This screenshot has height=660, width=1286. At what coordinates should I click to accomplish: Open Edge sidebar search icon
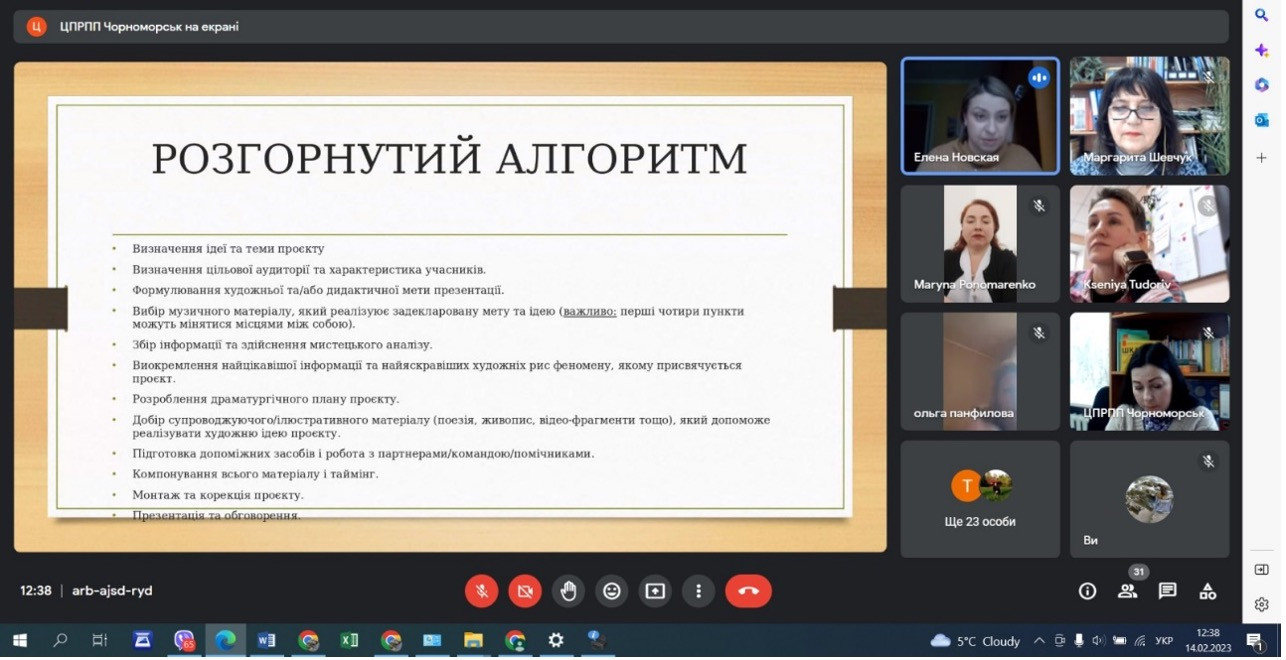pyautogui.click(x=1262, y=15)
